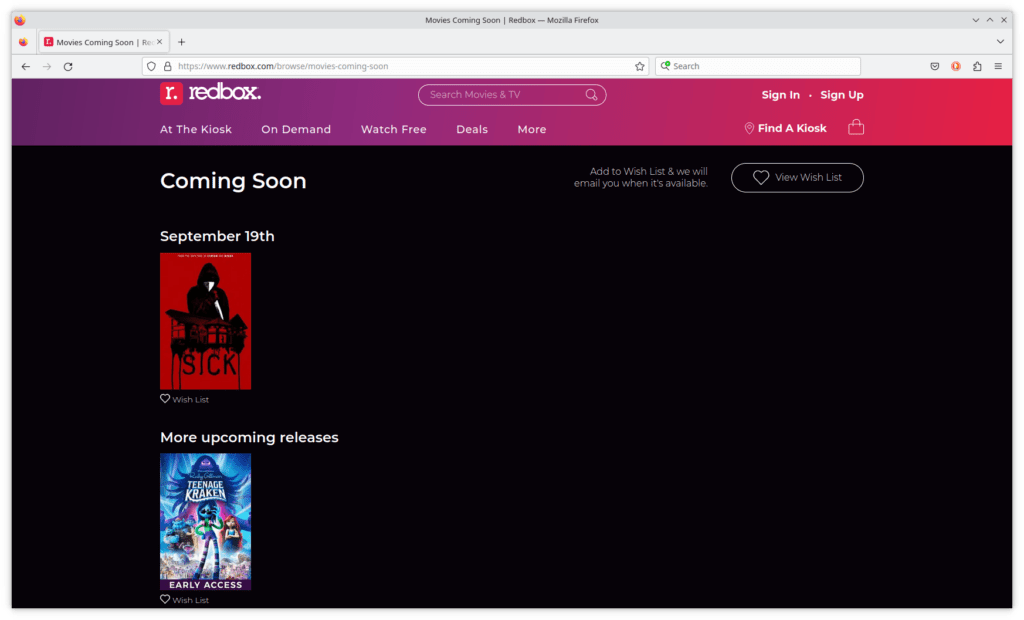Open the Teenage Kraken poster

[x=206, y=521]
